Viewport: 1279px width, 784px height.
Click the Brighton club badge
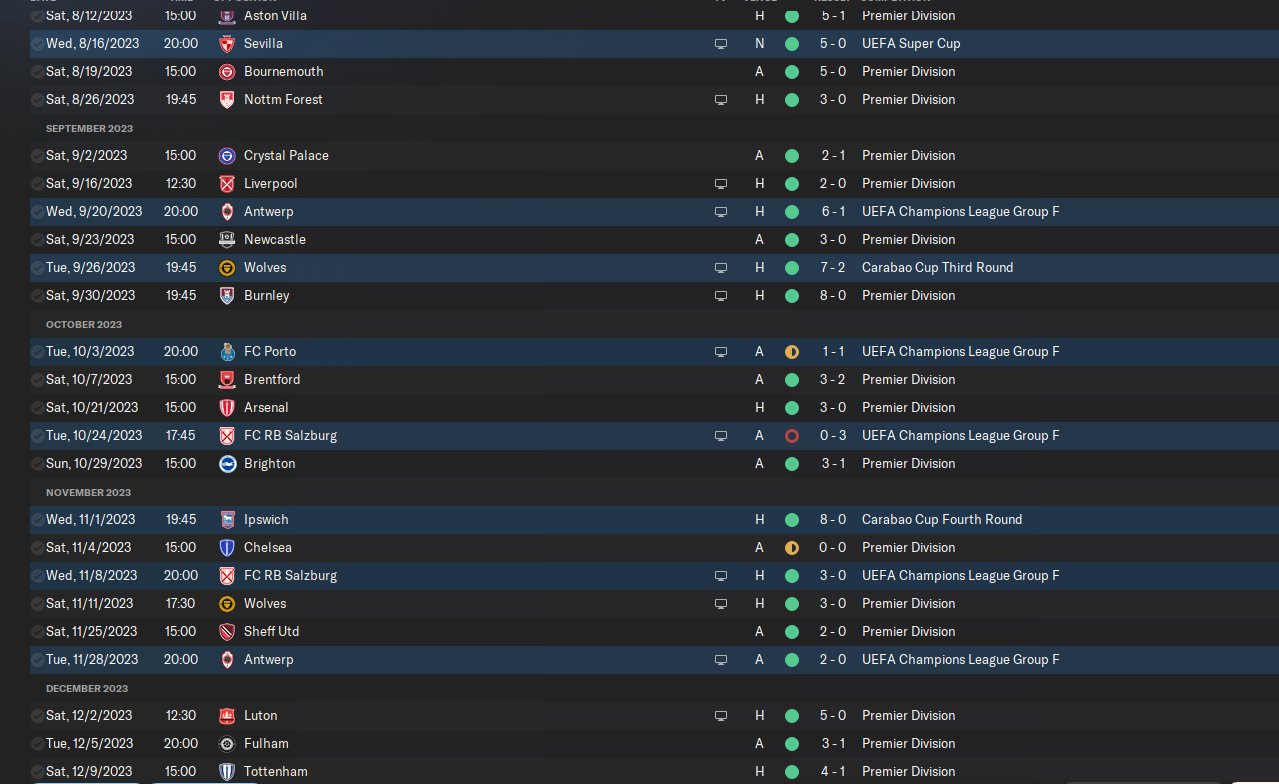[227, 464]
